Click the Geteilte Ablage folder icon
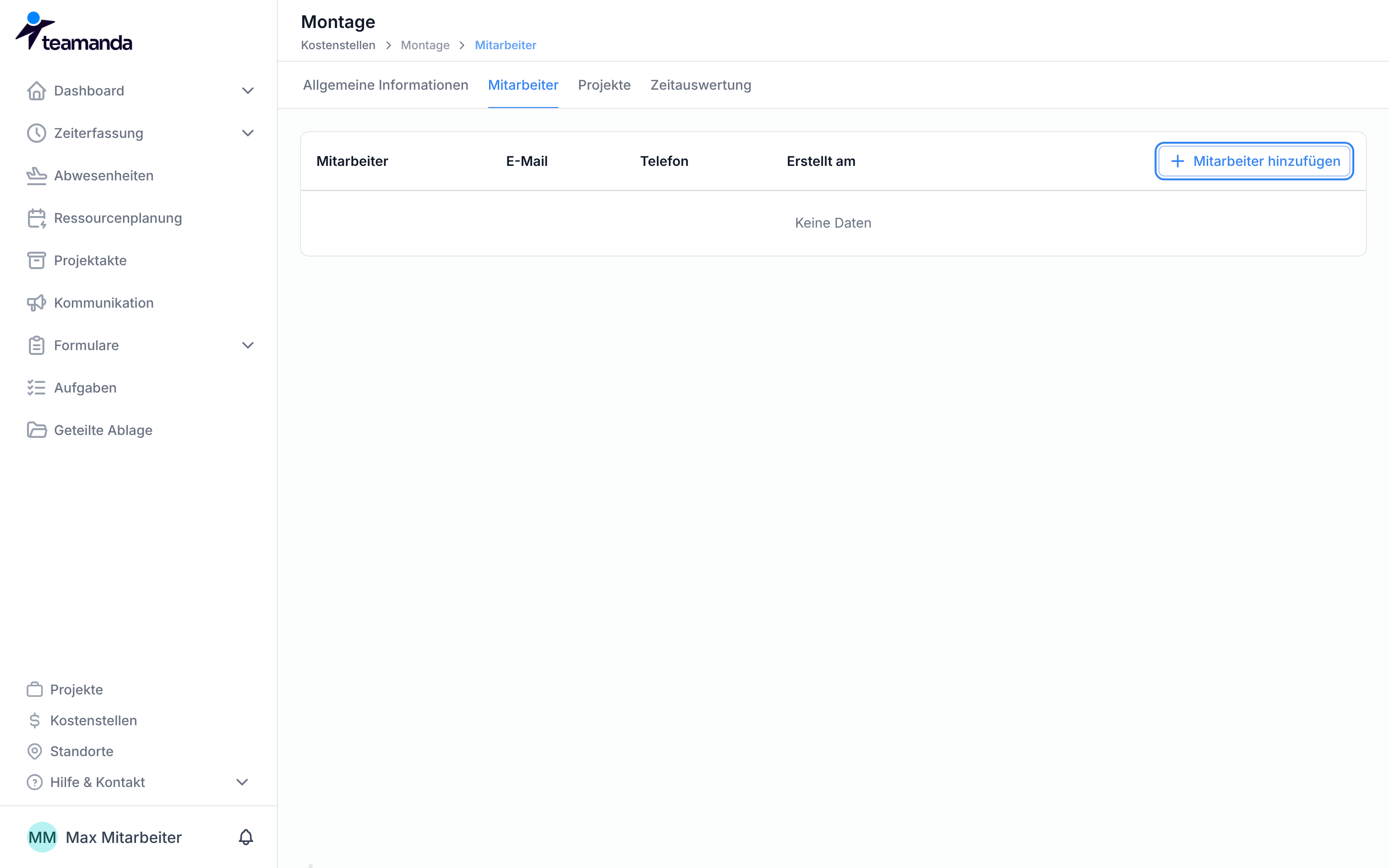1389x868 pixels. pyautogui.click(x=36, y=431)
